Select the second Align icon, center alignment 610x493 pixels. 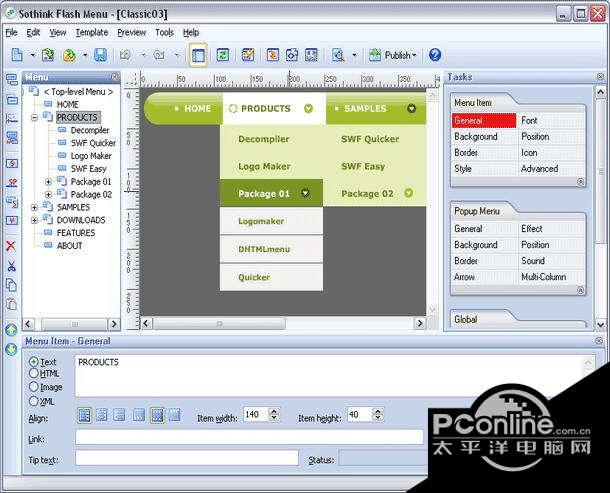(102, 415)
